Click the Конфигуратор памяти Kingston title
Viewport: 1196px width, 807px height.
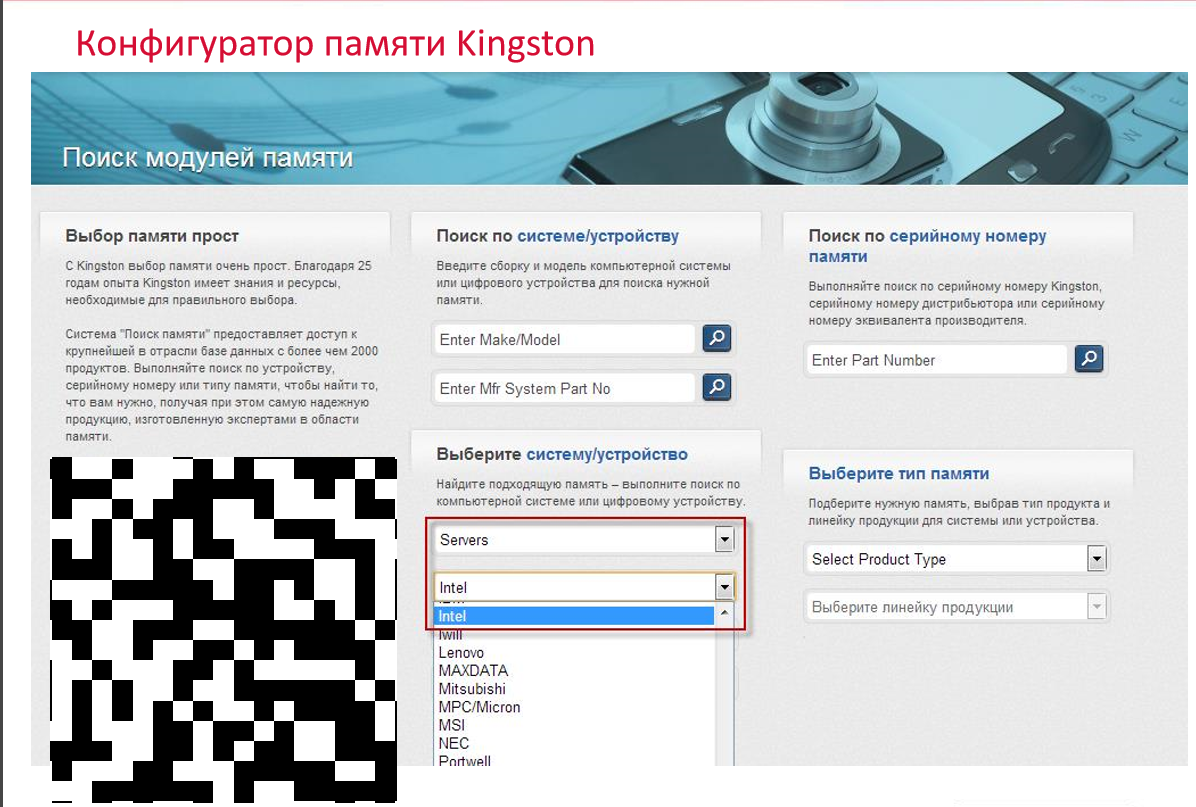(335, 43)
